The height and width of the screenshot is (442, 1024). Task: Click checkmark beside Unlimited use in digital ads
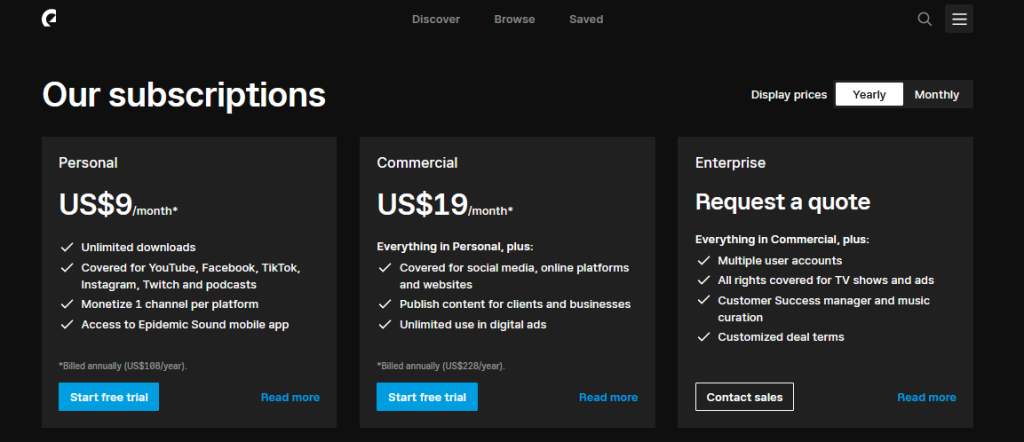(385, 324)
